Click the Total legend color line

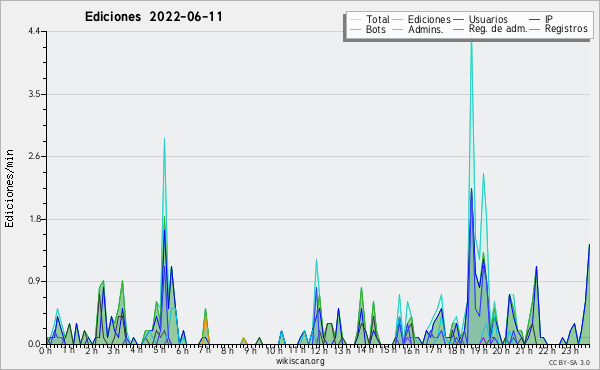click(355, 20)
